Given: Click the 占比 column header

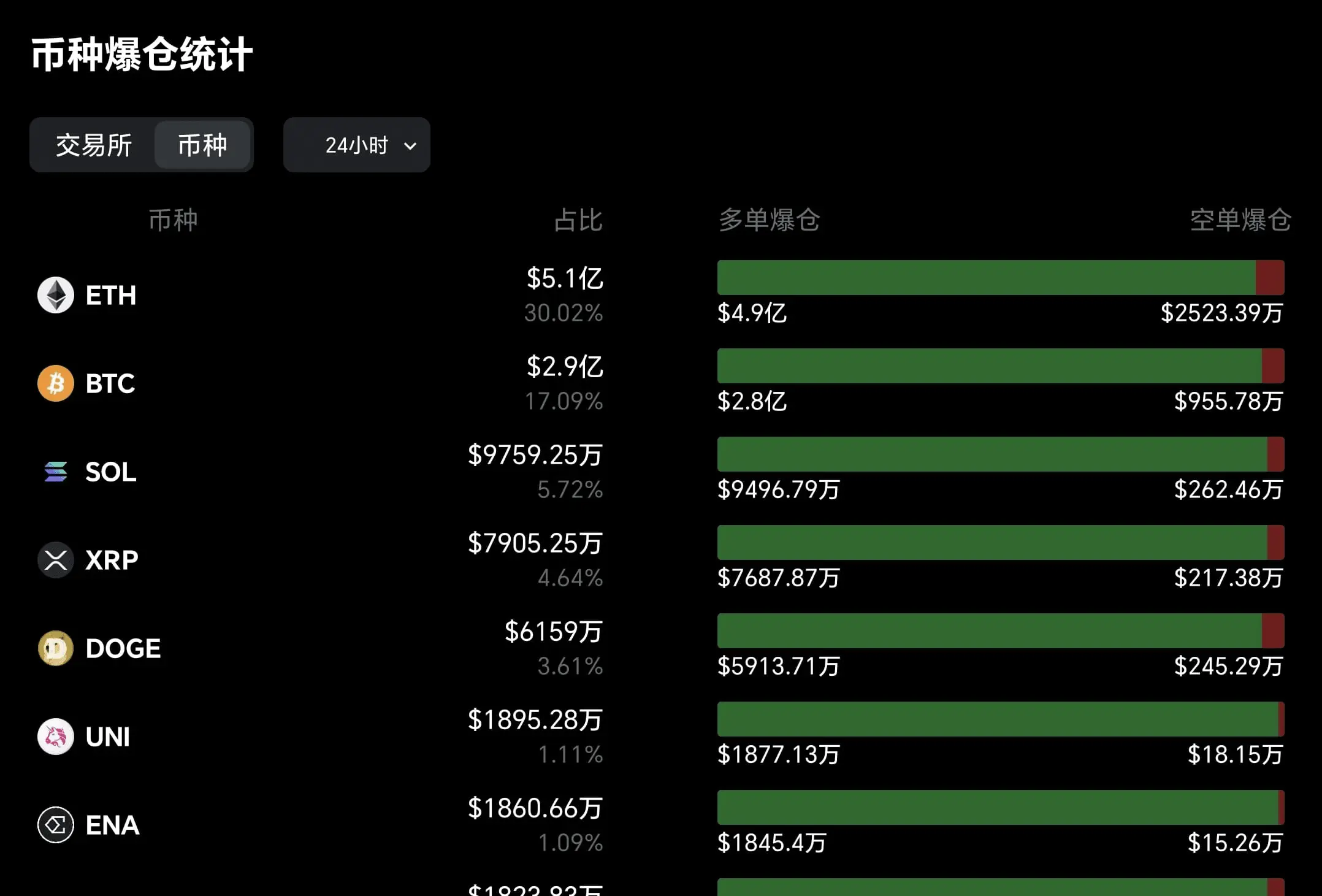Looking at the screenshot, I should pyautogui.click(x=578, y=220).
